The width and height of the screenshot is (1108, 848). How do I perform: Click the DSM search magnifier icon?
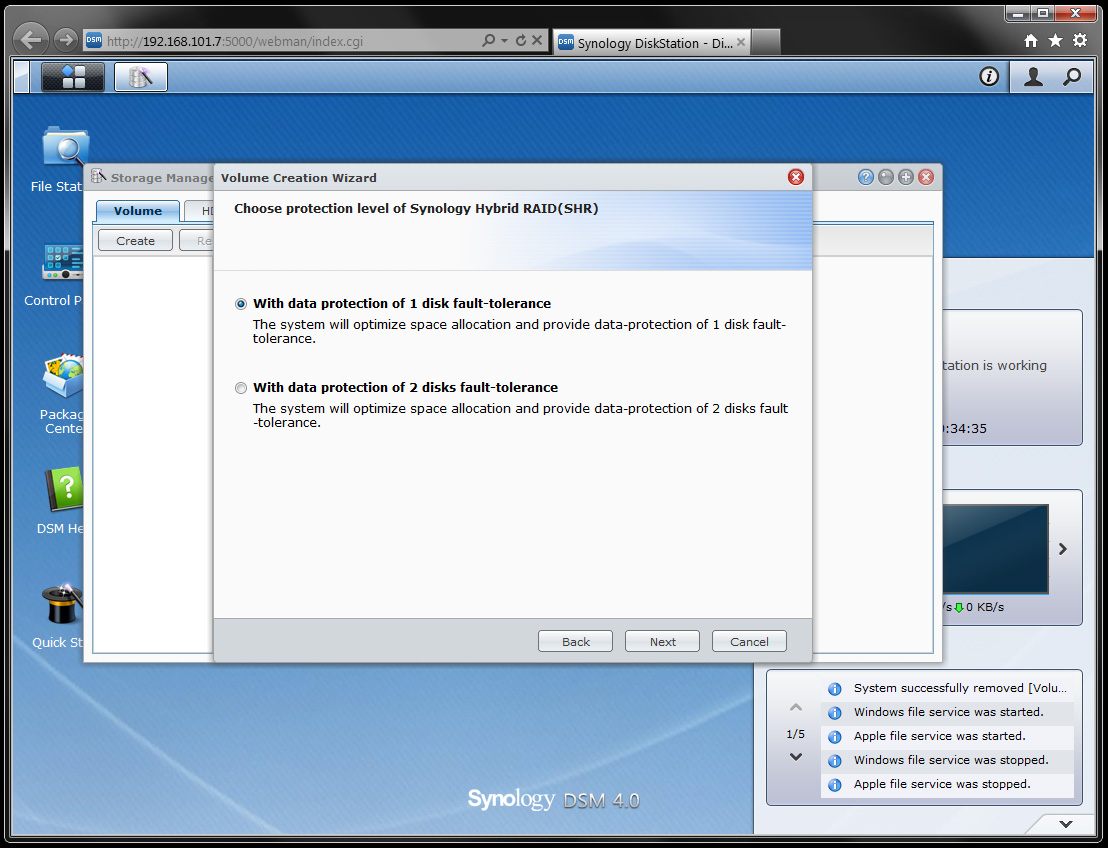click(x=1072, y=76)
